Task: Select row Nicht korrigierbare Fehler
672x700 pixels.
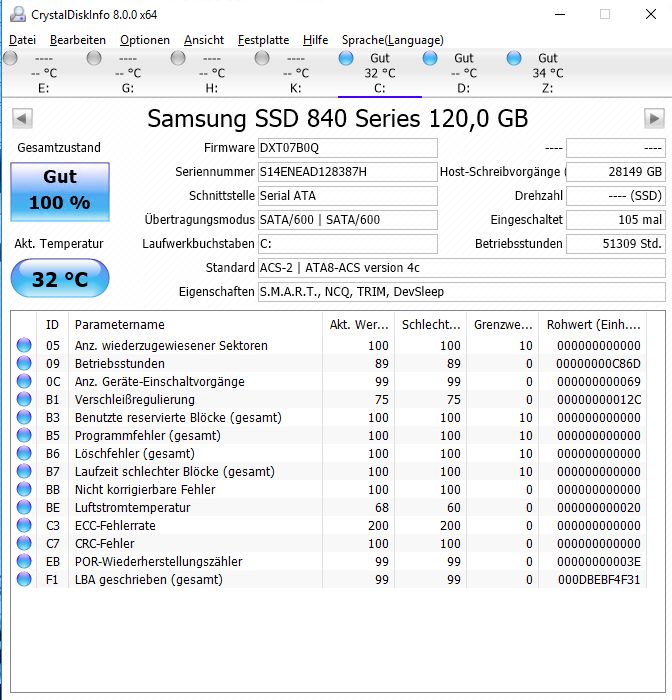Action: (329, 489)
